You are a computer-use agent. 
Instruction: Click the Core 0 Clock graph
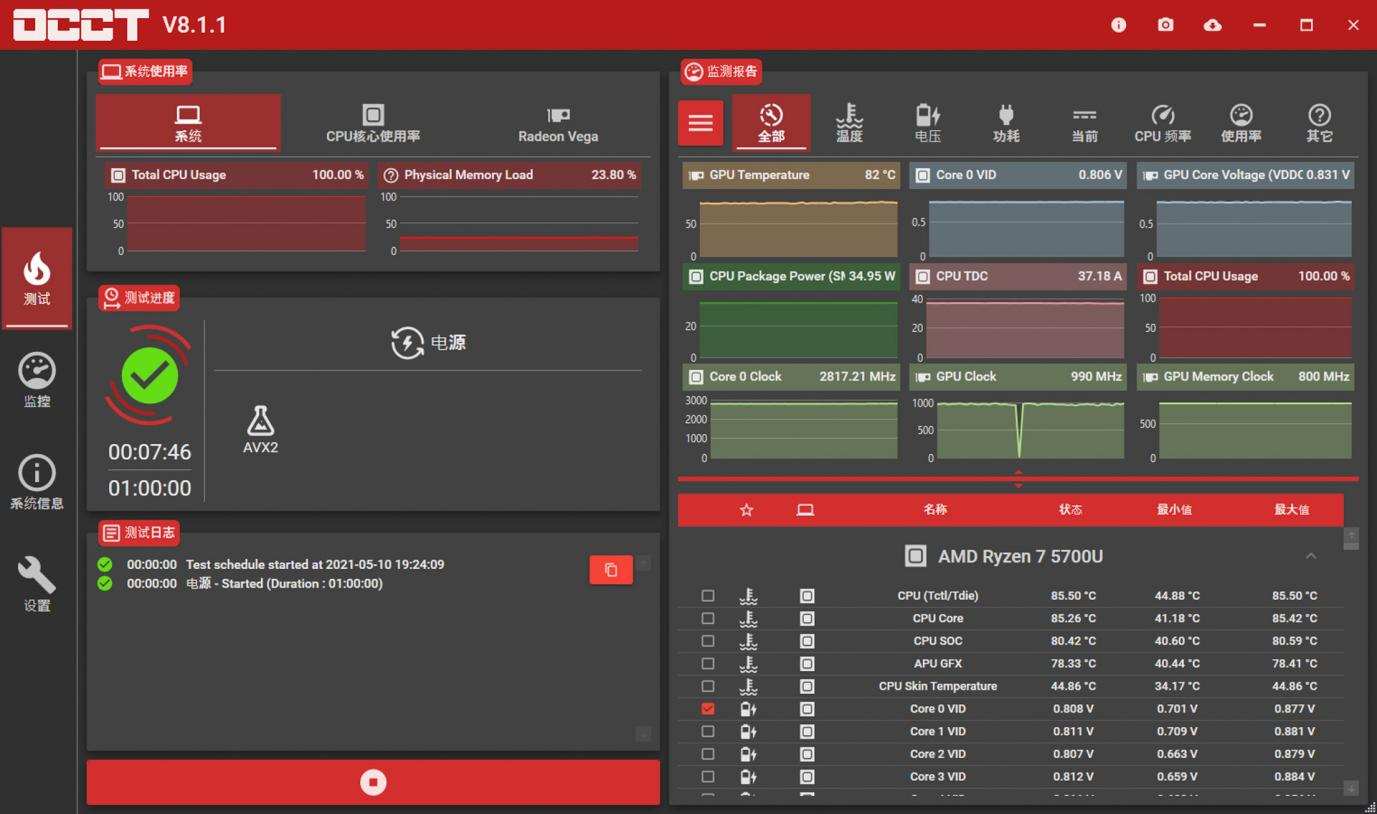pyautogui.click(x=791, y=426)
